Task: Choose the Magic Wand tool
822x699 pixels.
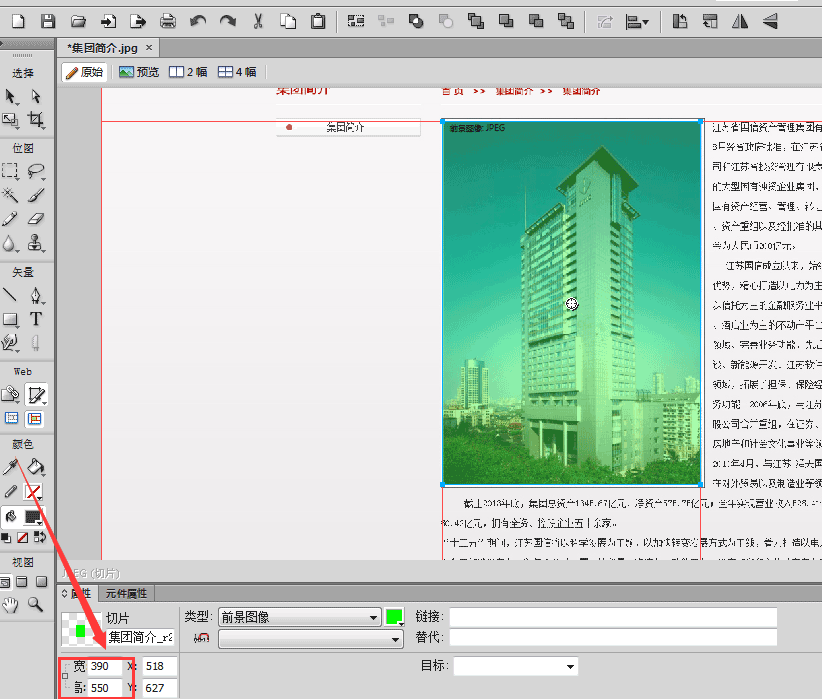Action: [x=11, y=194]
